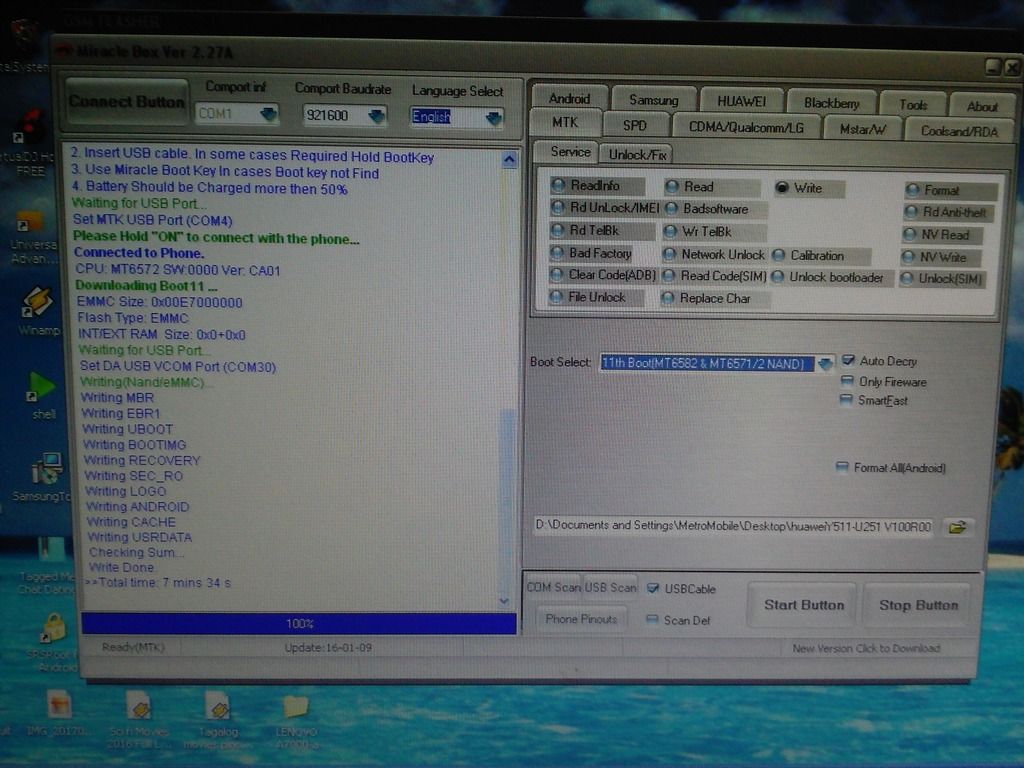Viewport: 1024px width, 768px height.
Task: Expand the Boot Select dropdown list
Action: pos(825,364)
